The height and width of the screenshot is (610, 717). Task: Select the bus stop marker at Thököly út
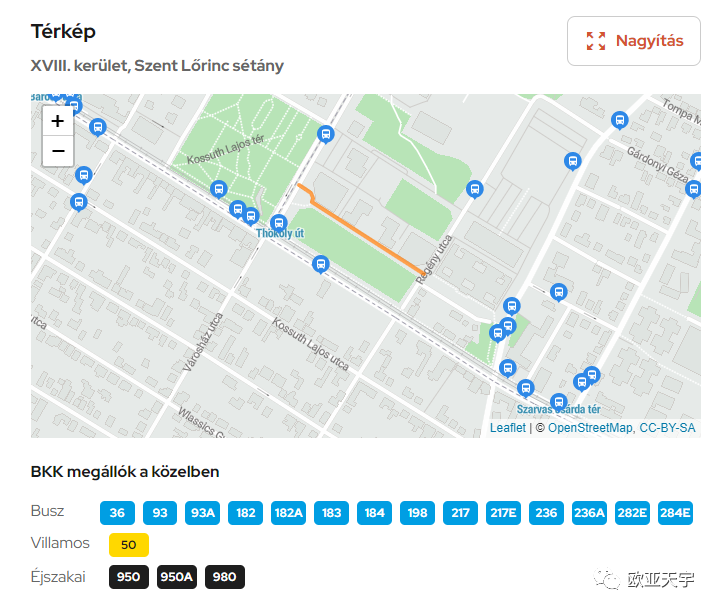coord(278,224)
